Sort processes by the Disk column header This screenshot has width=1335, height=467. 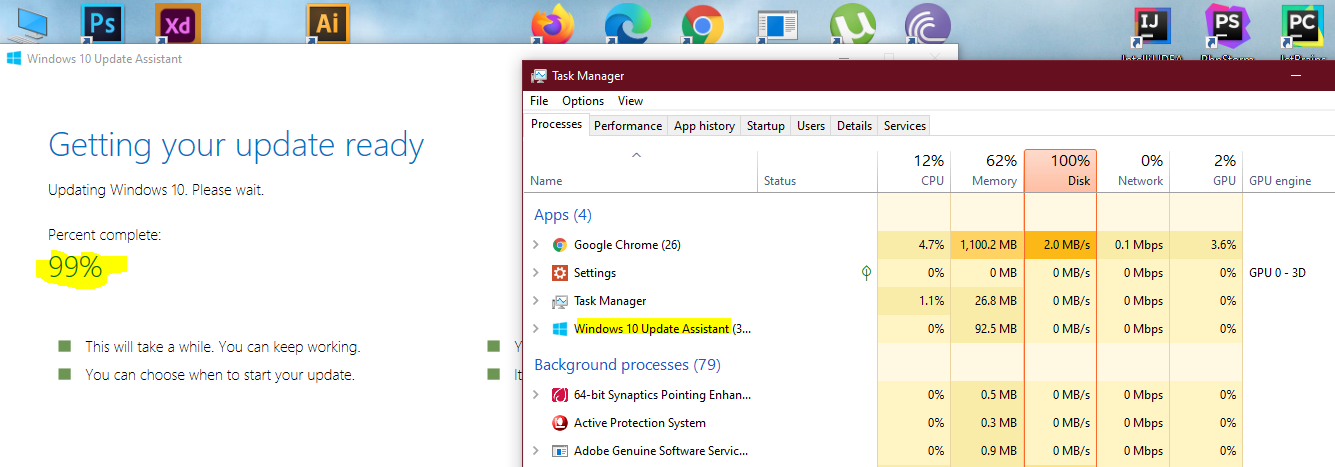(x=1060, y=171)
